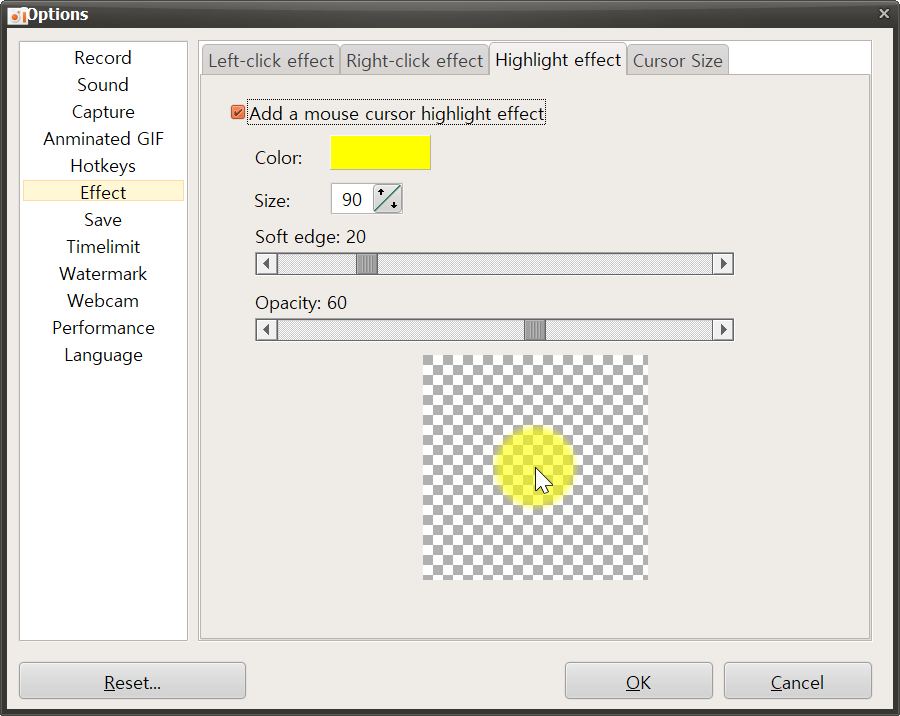900x716 pixels.
Task: Click the Soft edge slider right arrow
Action: pos(724,263)
